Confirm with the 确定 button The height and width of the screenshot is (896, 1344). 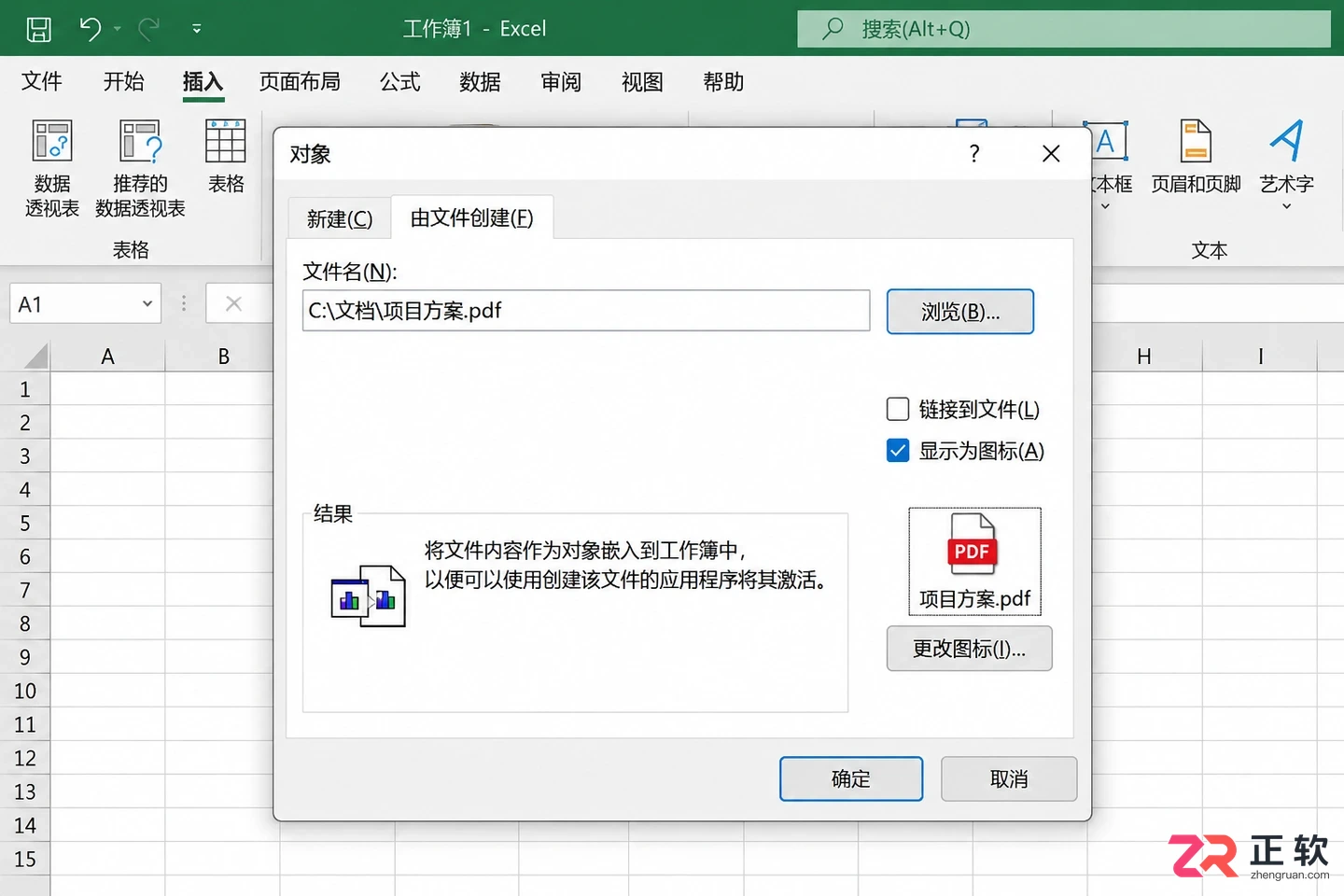tap(851, 779)
